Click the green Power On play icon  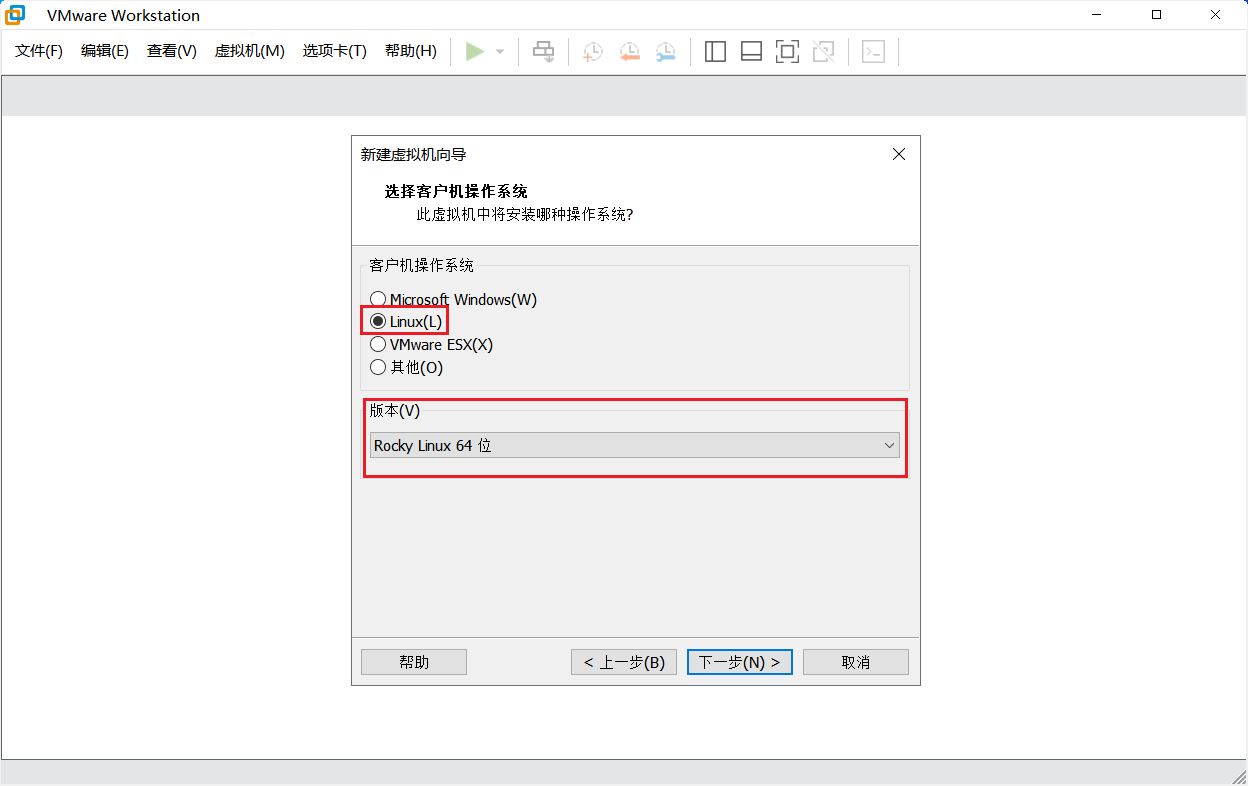pyautogui.click(x=475, y=52)
